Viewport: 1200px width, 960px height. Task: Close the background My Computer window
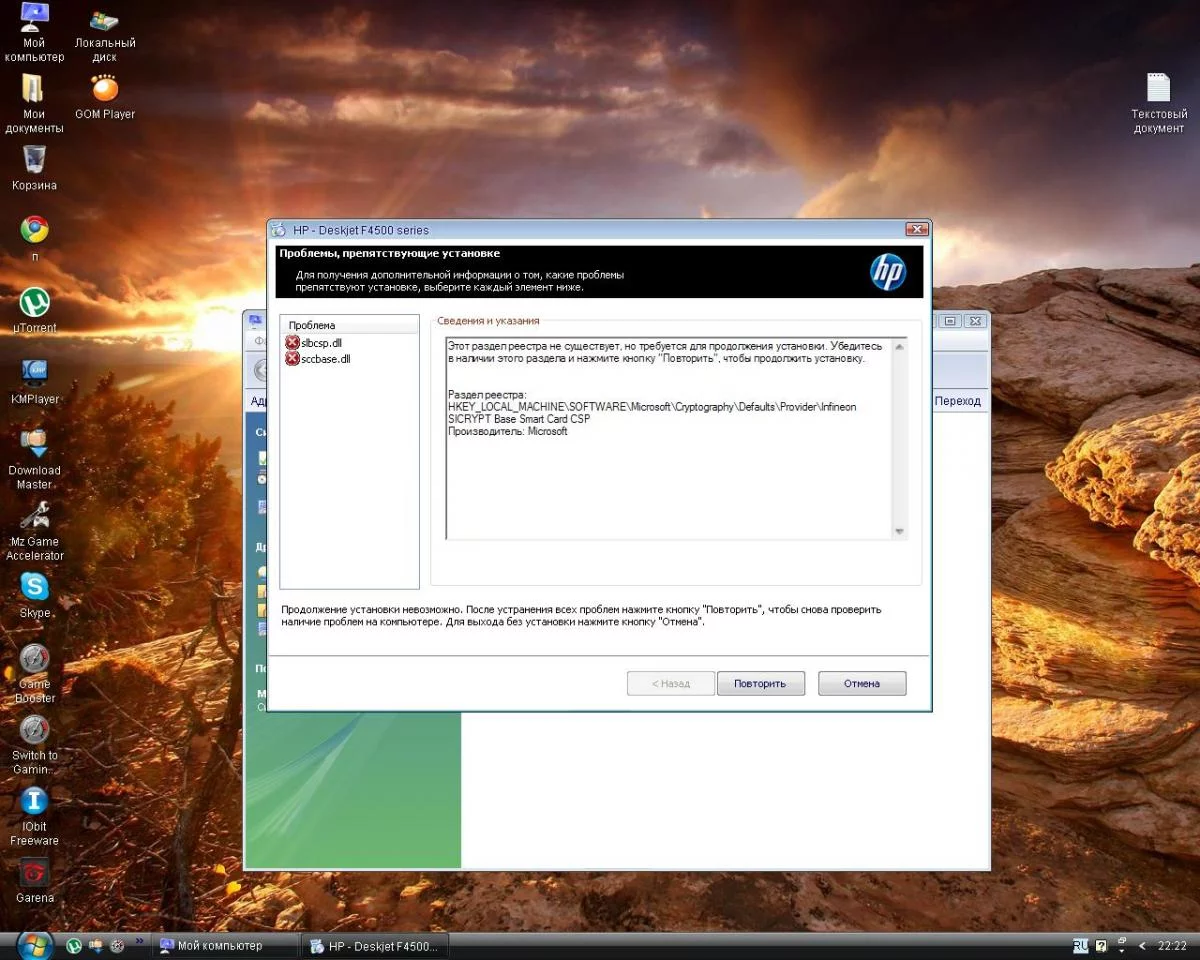click(x=975, y=321)
